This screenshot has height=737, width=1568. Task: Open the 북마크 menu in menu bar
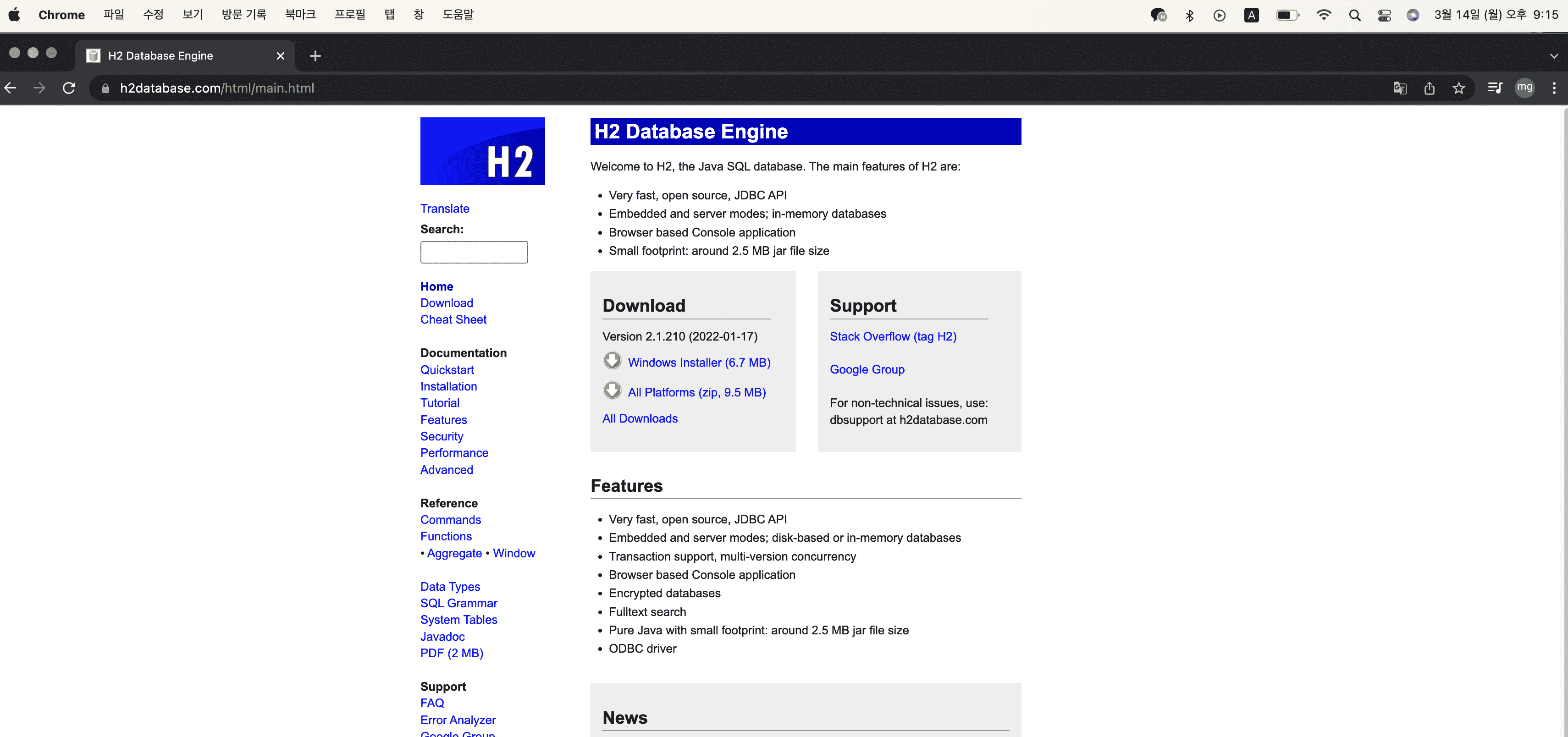[300, 15]
